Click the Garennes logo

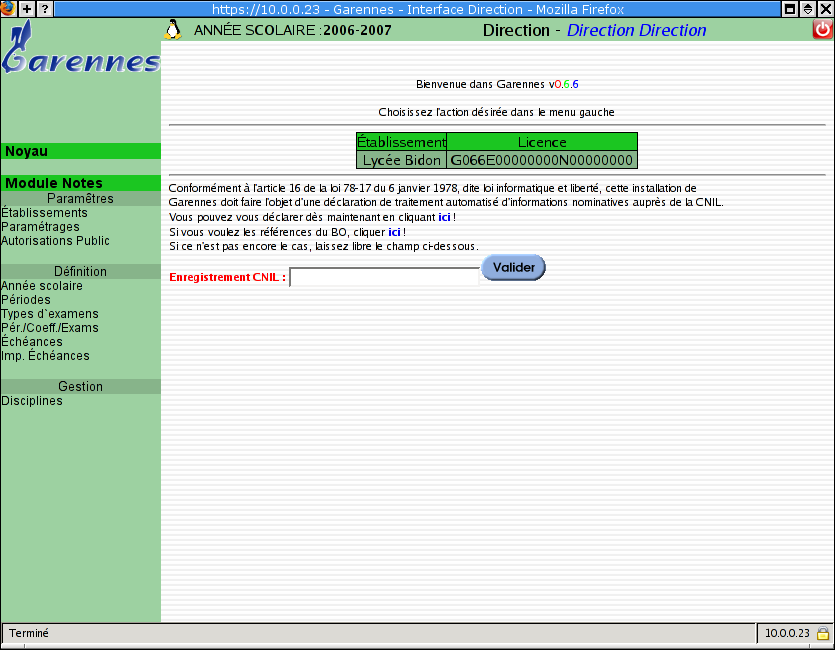click(x=80, y=52)
